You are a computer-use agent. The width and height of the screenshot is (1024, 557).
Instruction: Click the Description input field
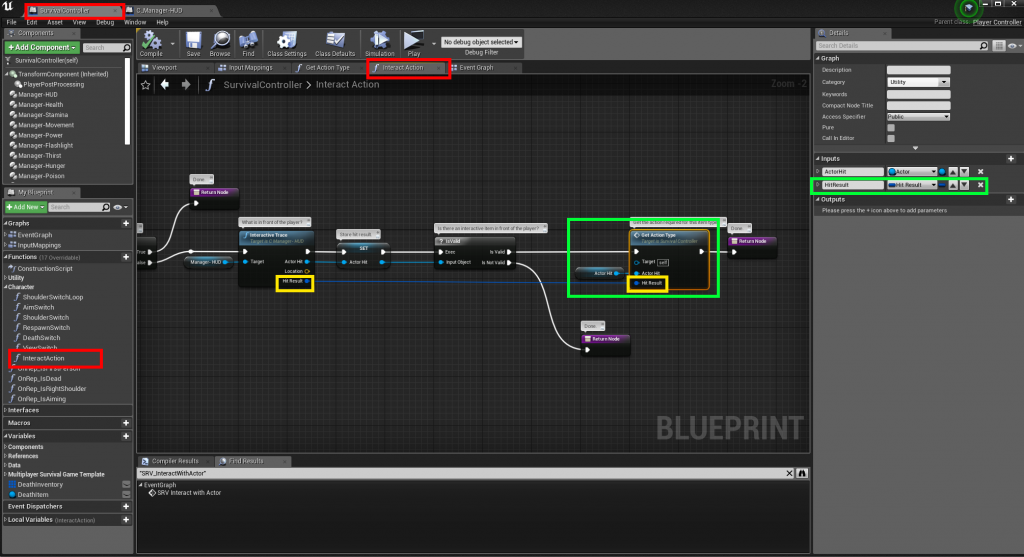918,70
